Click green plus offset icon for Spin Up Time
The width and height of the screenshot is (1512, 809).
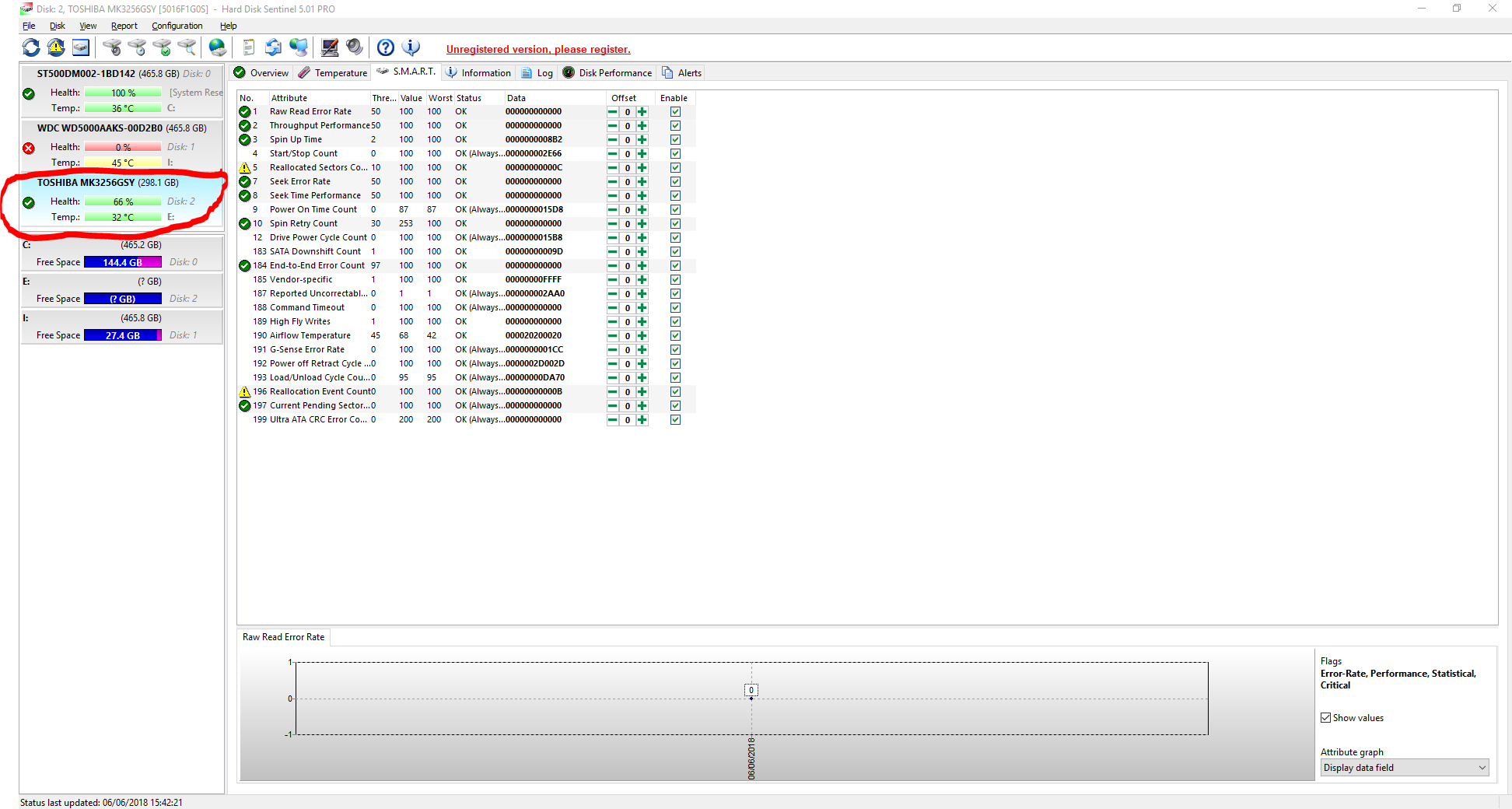click(642, 140)
